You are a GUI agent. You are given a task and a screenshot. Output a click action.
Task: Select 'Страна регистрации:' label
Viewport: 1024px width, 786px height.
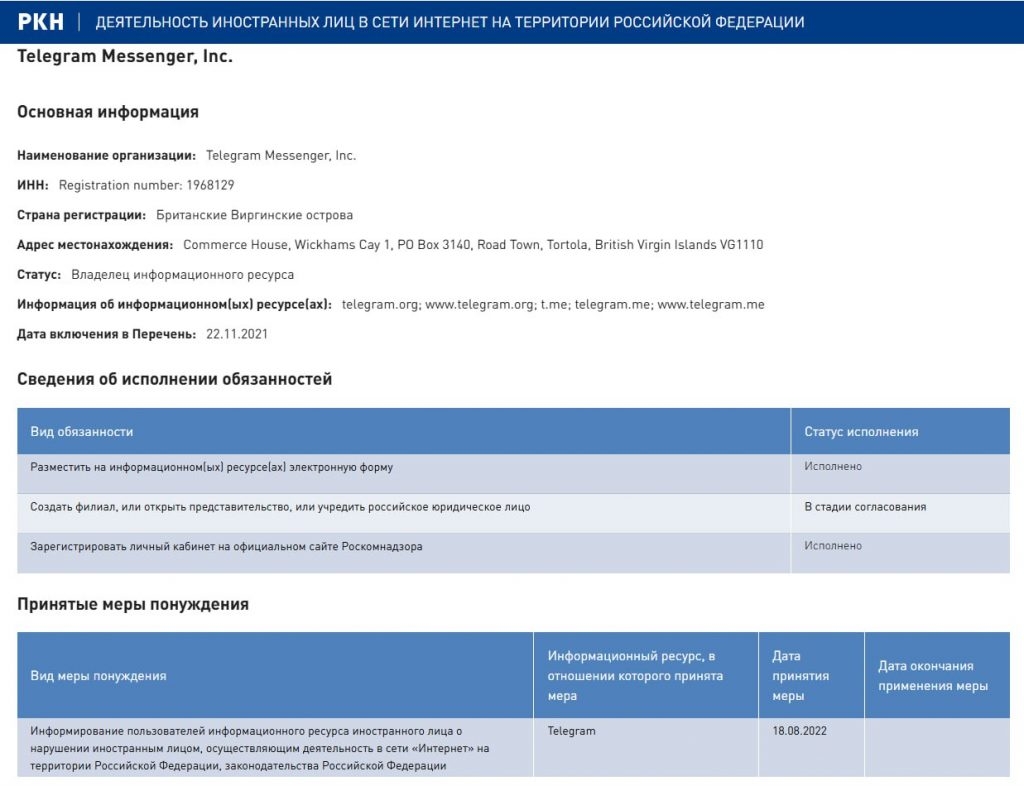tap(82, 215)
